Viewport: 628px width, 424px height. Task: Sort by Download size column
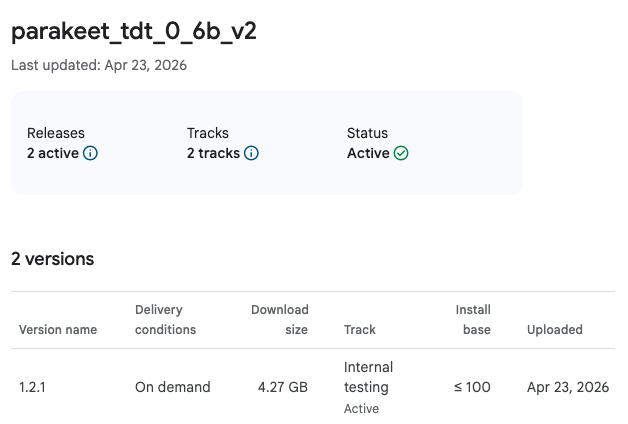[x=279, y=319]
